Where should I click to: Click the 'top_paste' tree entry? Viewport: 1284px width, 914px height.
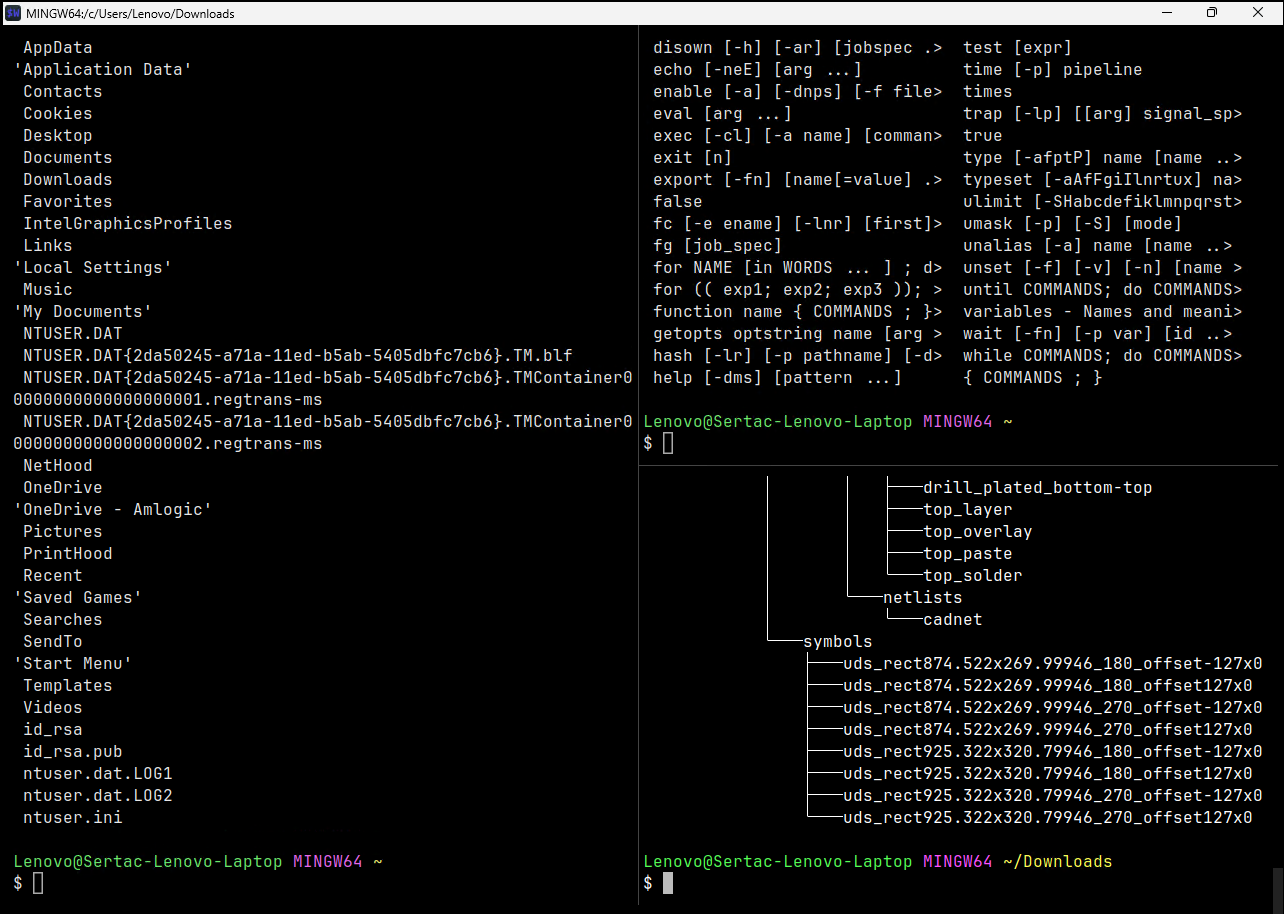968,554
